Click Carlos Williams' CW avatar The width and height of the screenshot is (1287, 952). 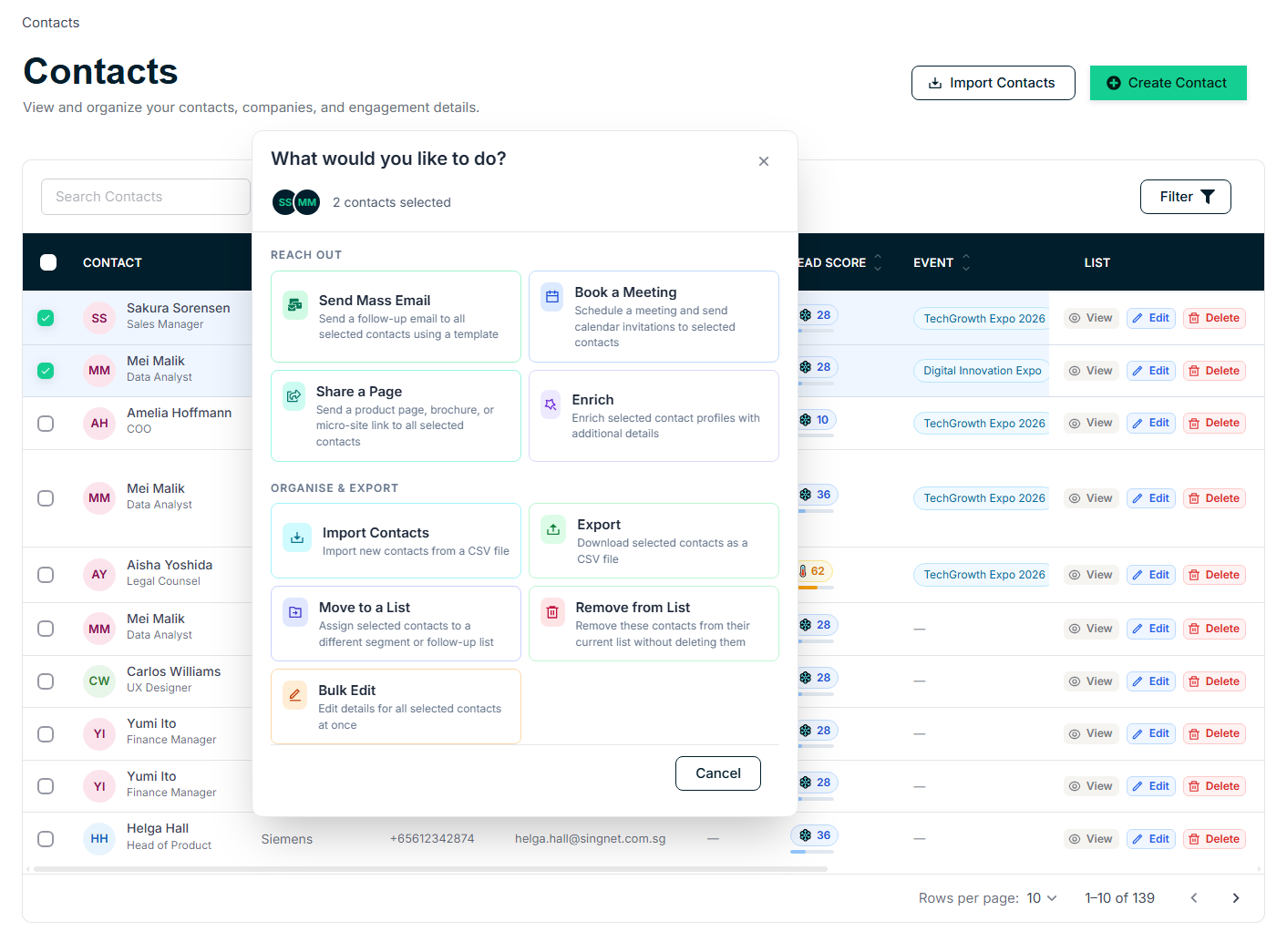[99, 681]
